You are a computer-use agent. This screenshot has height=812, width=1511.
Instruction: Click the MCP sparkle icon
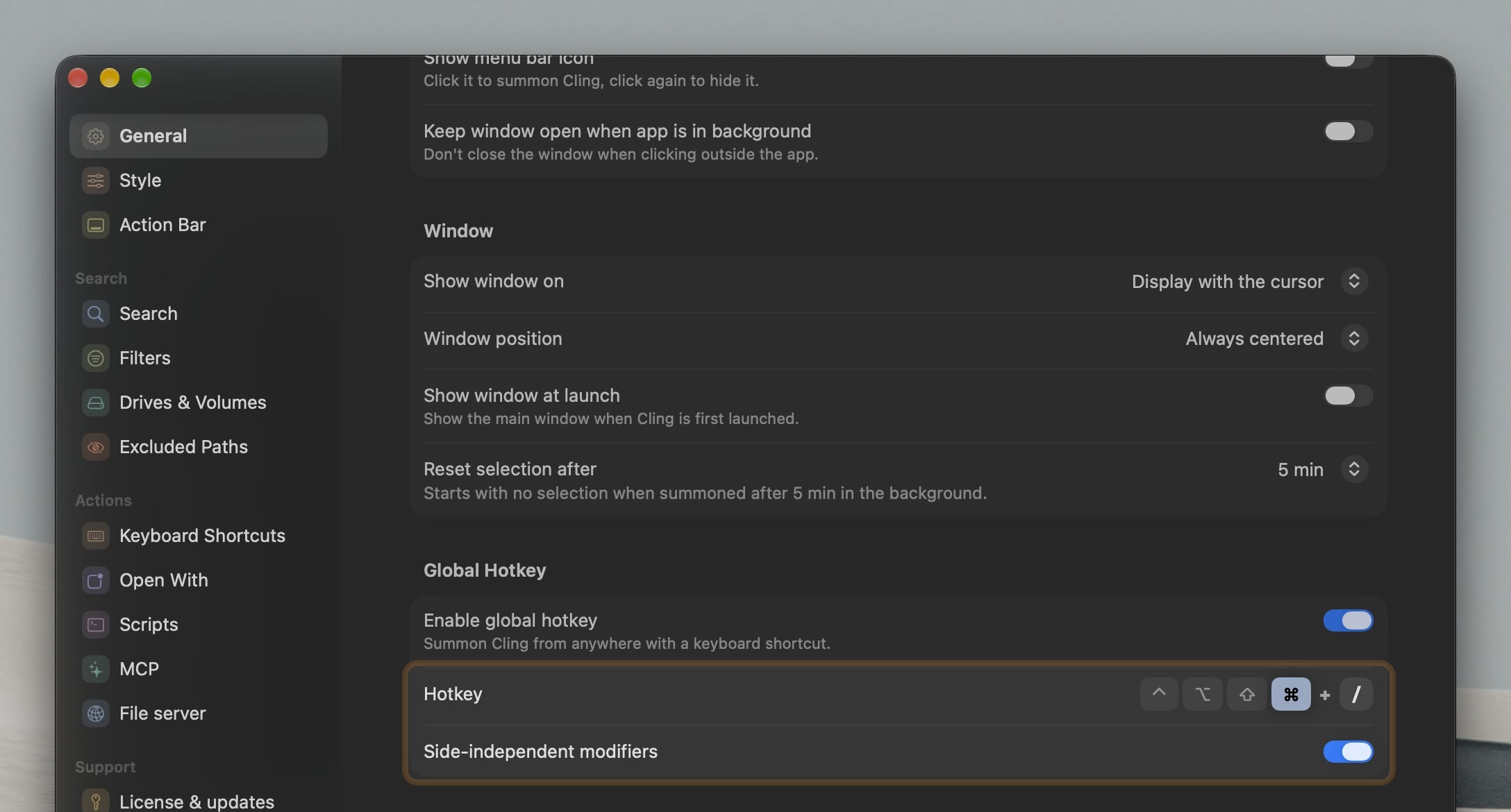coord(96,669)
